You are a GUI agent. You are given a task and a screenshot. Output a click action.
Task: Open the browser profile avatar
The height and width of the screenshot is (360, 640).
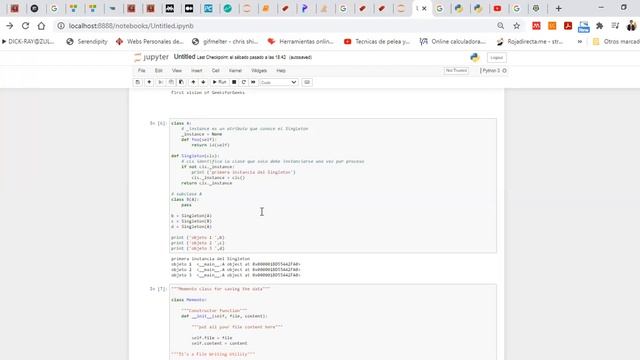631,26
